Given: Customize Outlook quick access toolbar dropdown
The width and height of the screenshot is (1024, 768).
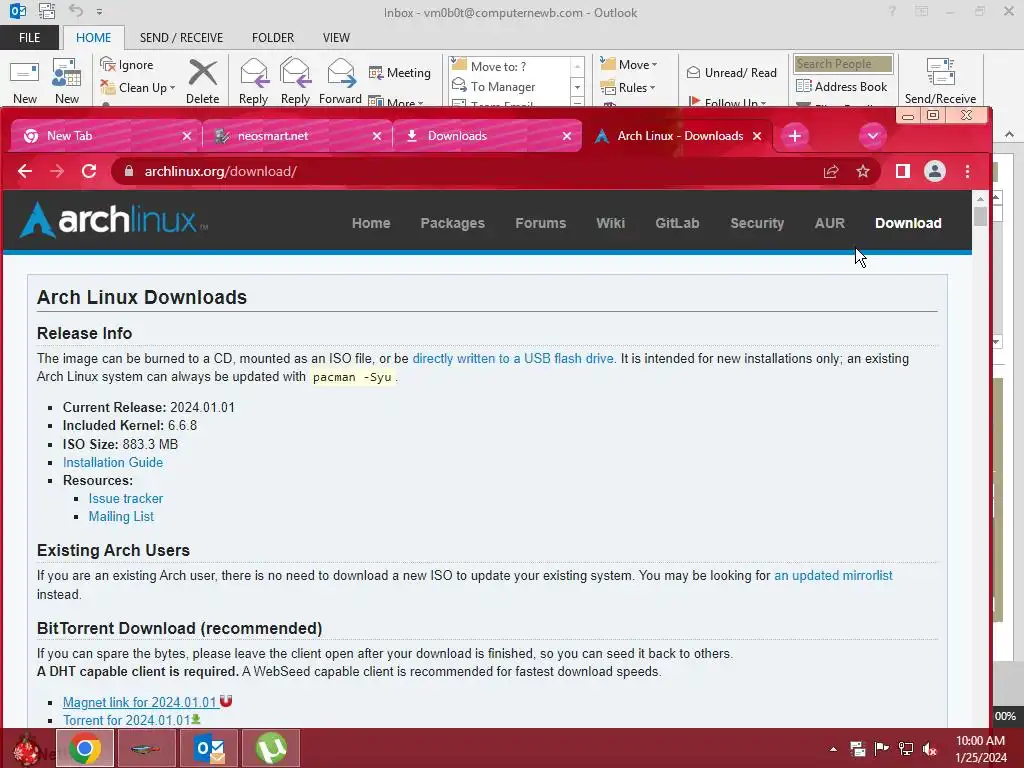Looking at the screenshot, I should click(99, 11).
